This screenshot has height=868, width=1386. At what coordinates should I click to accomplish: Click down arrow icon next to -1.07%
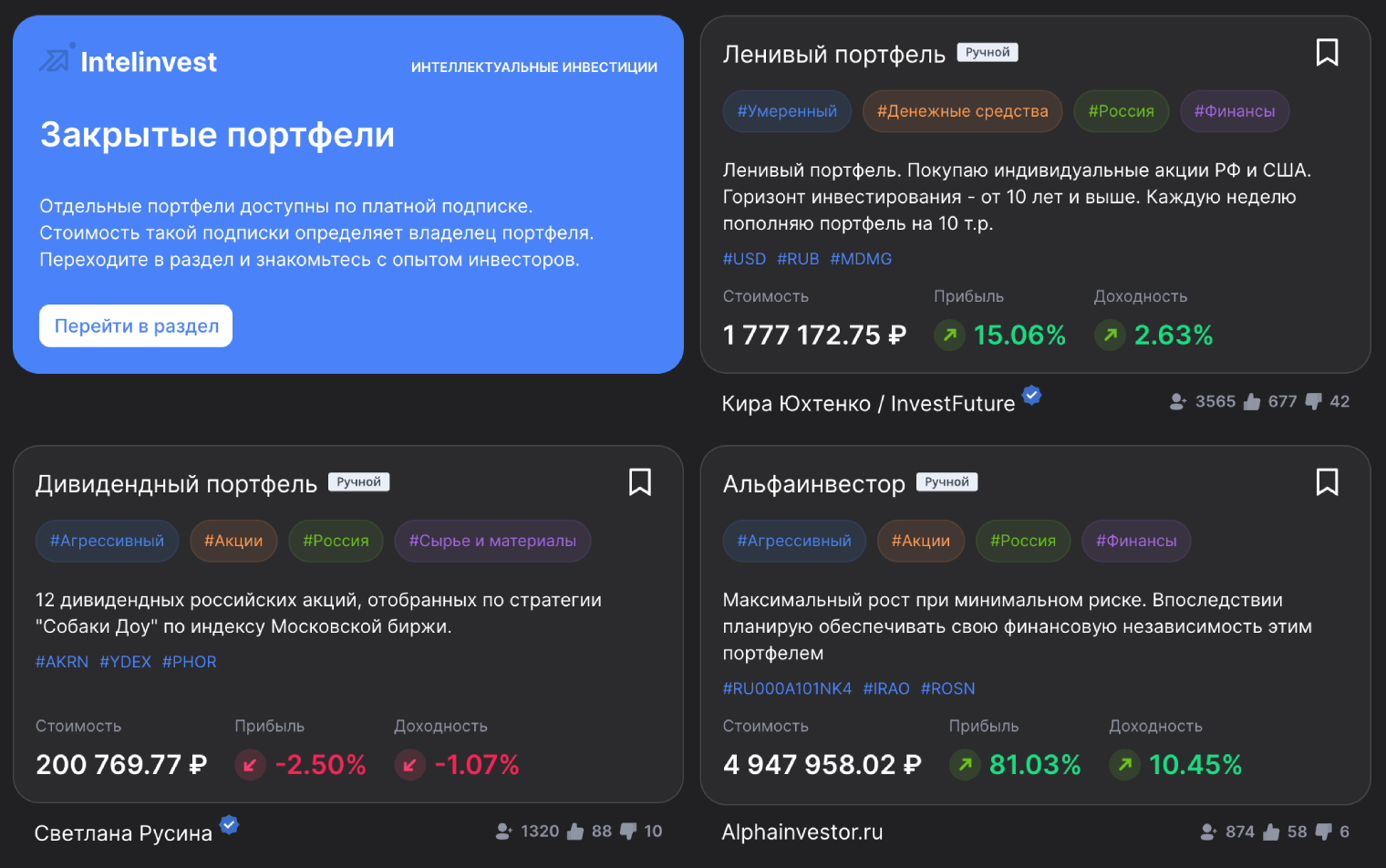[409, 764]
